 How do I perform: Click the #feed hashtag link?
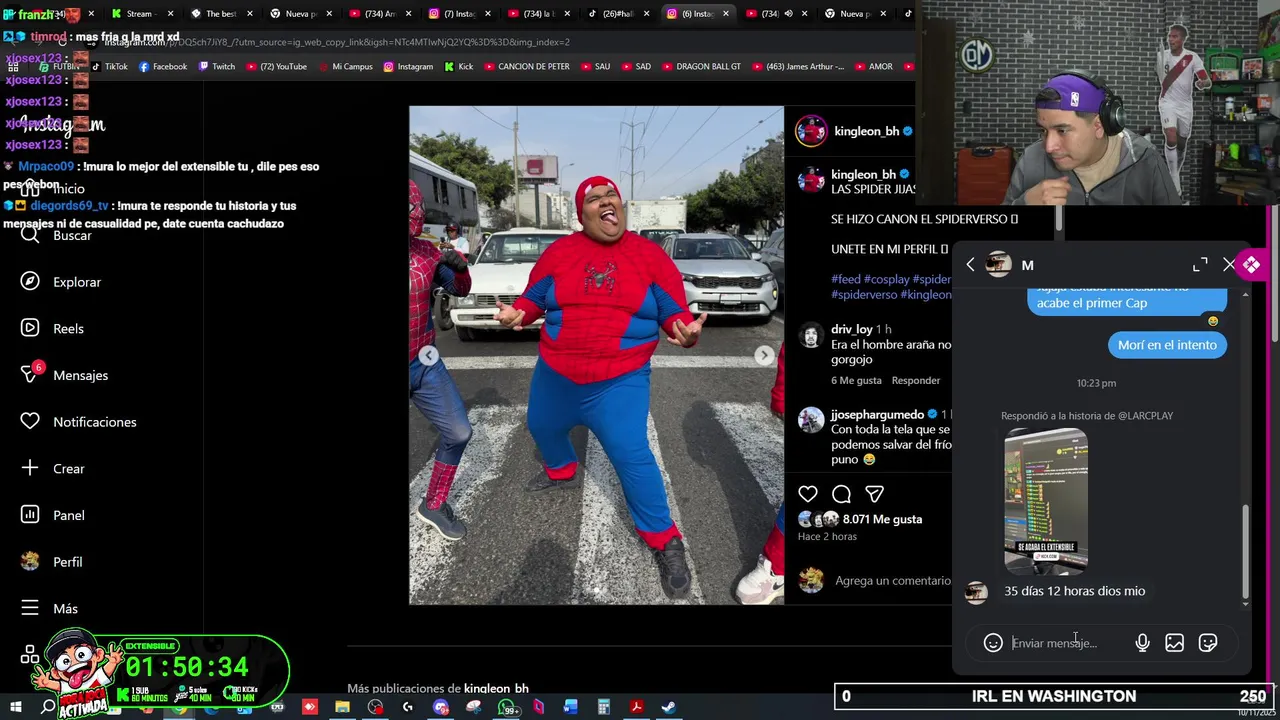(846, 279)
